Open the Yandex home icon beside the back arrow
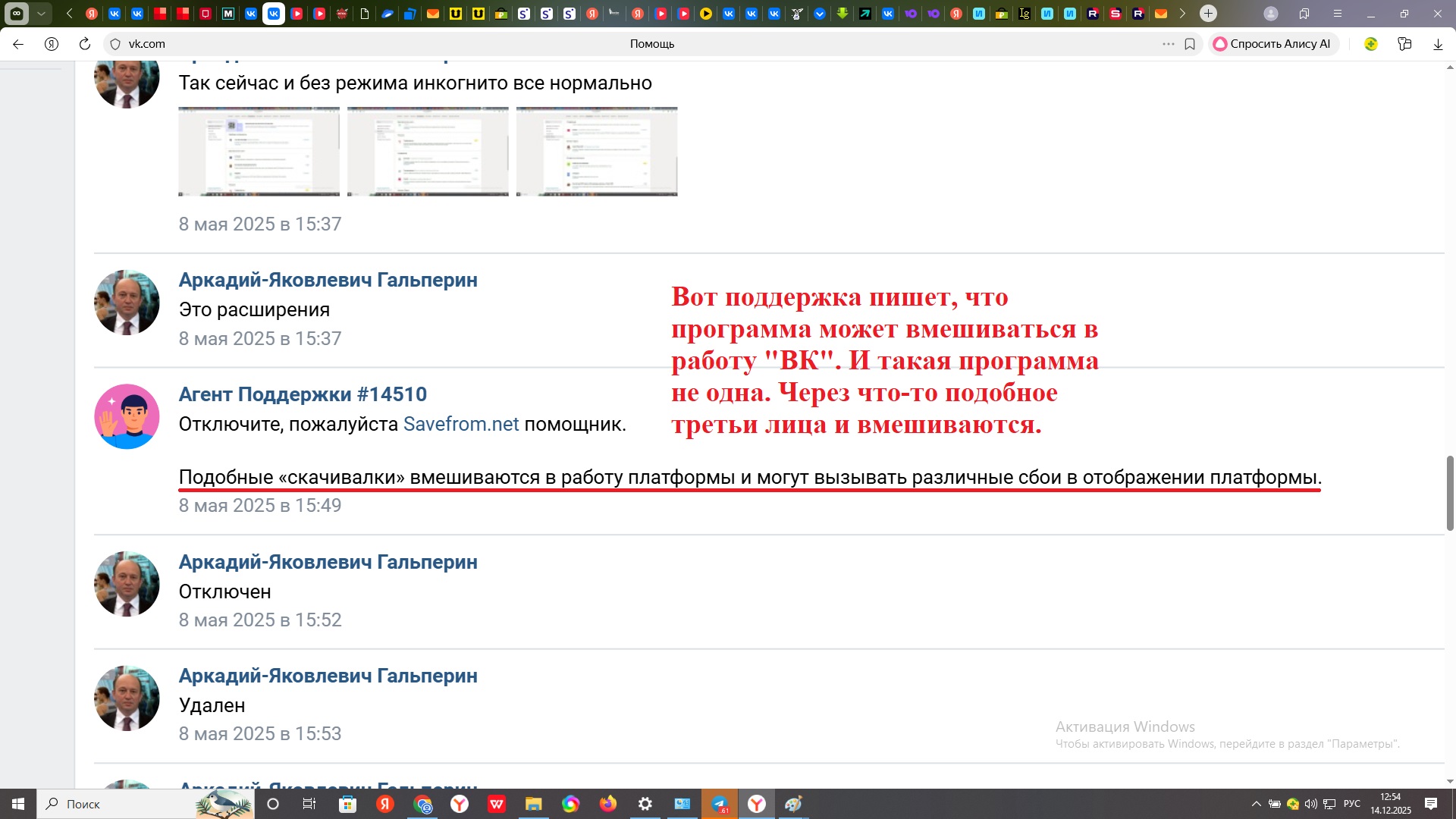The height and width of the screenshot is (819, 1456). pyautogui.click(x=52, y=44)
